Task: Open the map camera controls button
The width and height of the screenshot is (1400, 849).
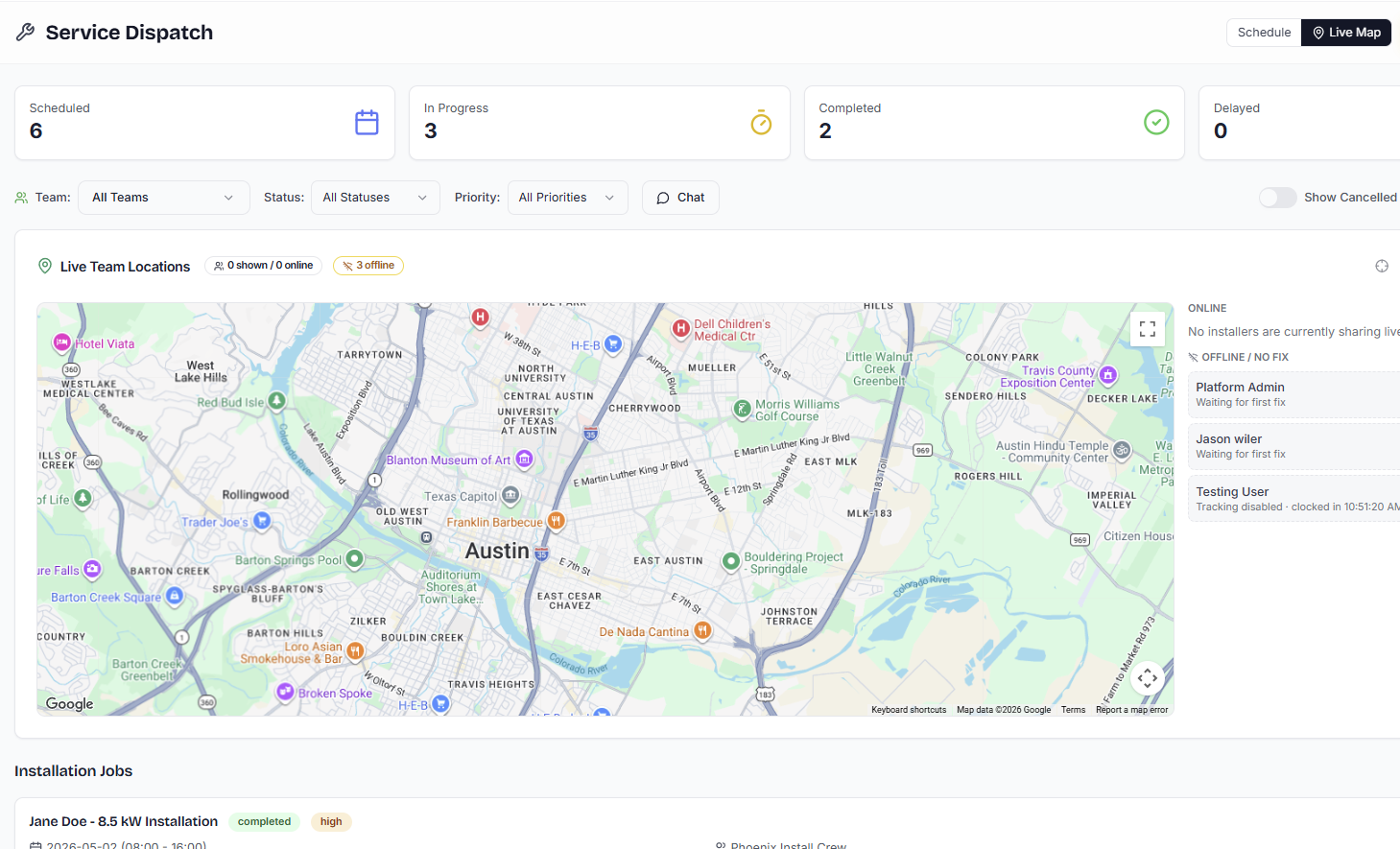Action: [1148, 678]
